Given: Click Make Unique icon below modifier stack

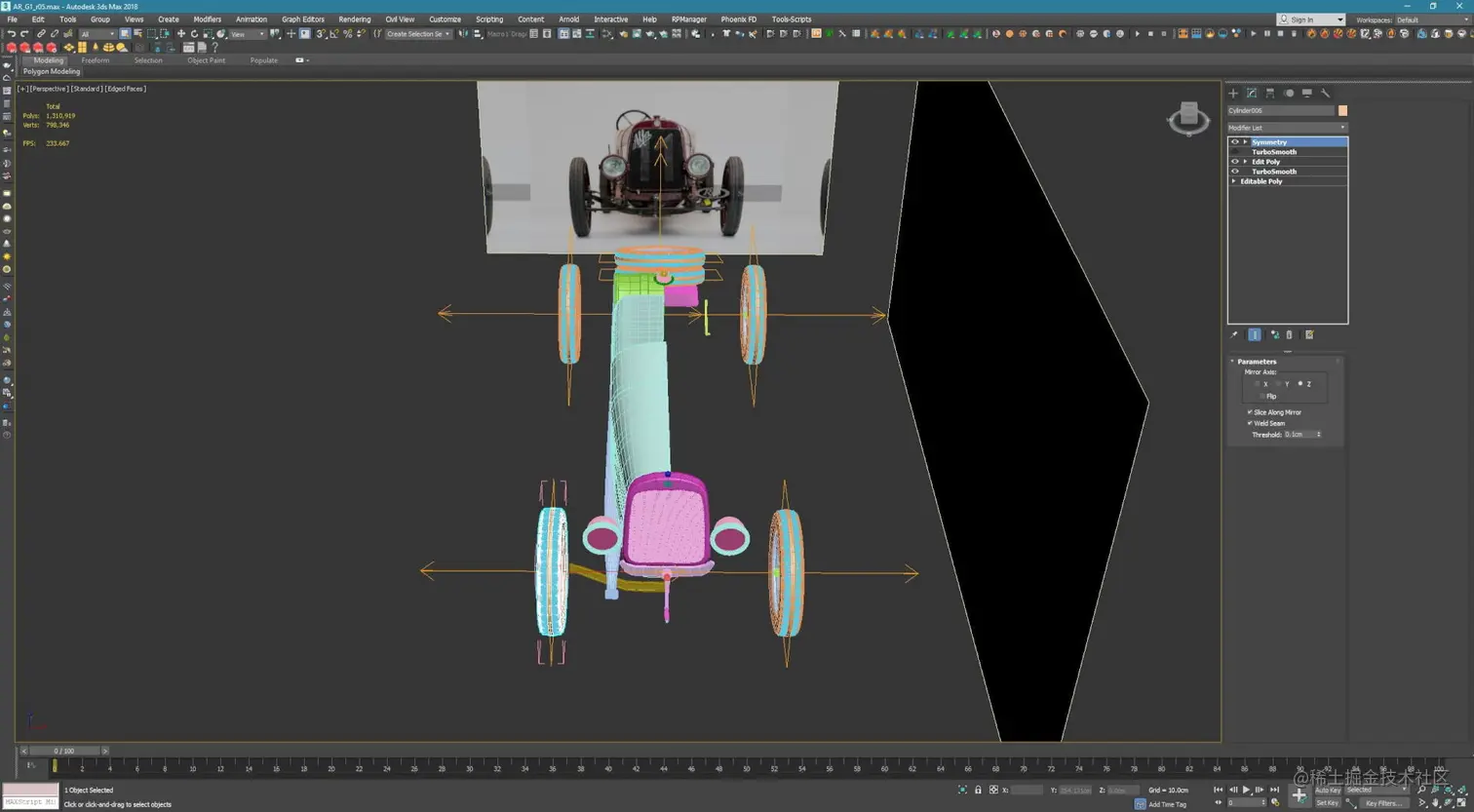Looking at the screenshot, I should [x=1274, y=335].
